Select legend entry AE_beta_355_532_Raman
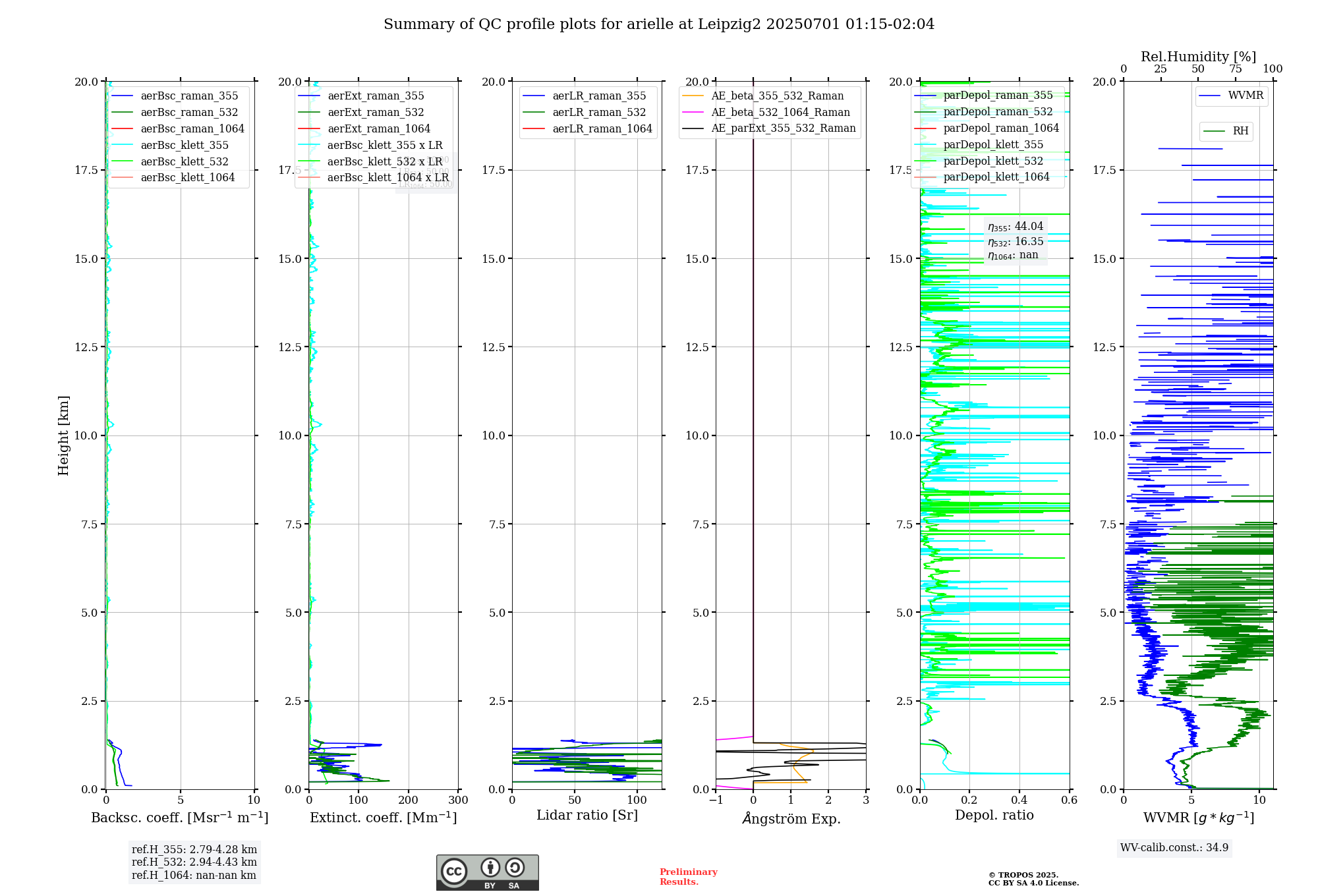 point(778,96)
